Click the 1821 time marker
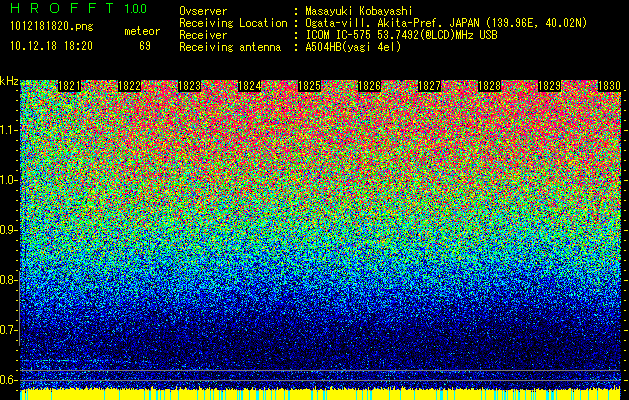 tap(69, 86)
